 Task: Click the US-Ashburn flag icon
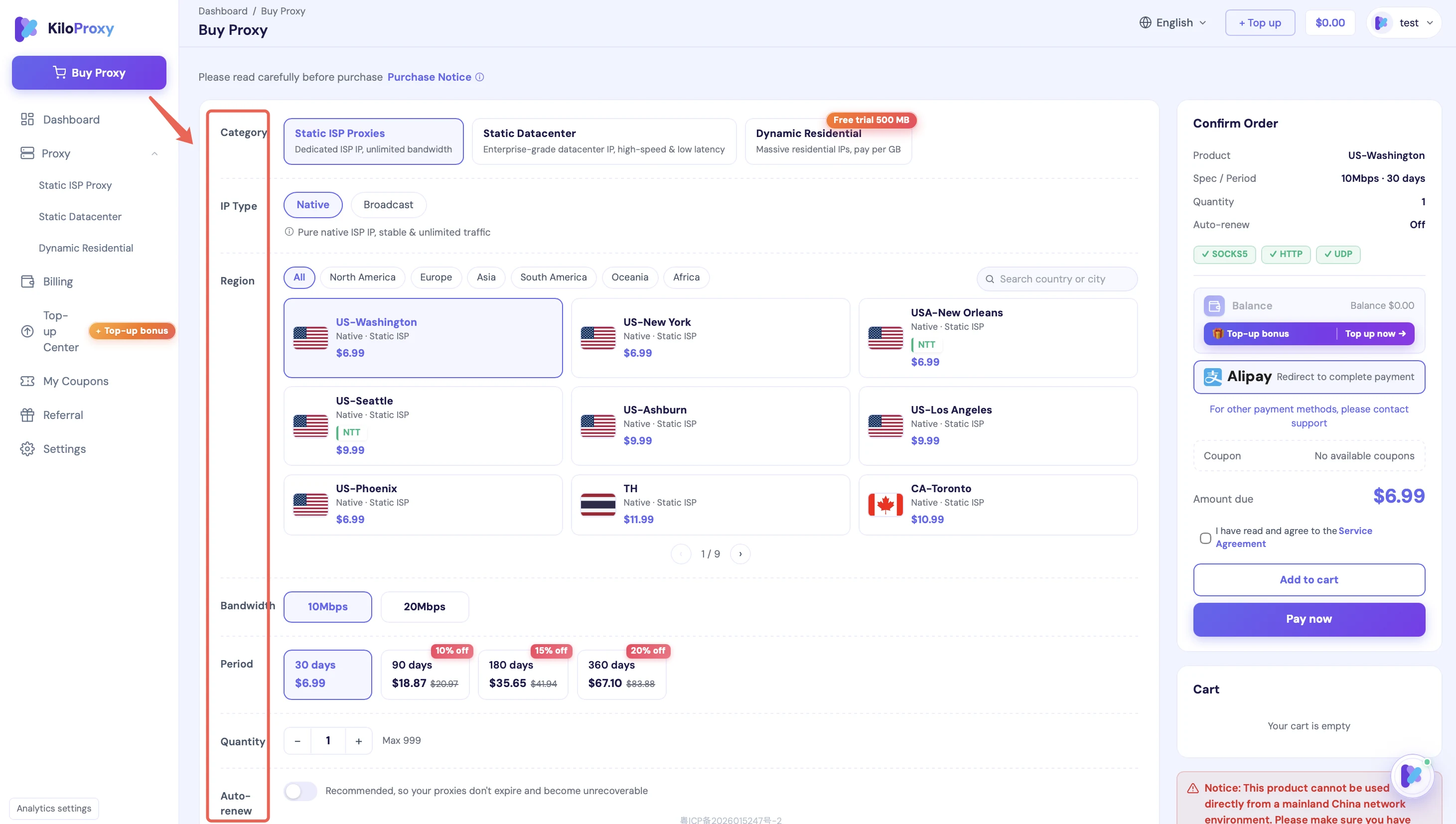597,425
